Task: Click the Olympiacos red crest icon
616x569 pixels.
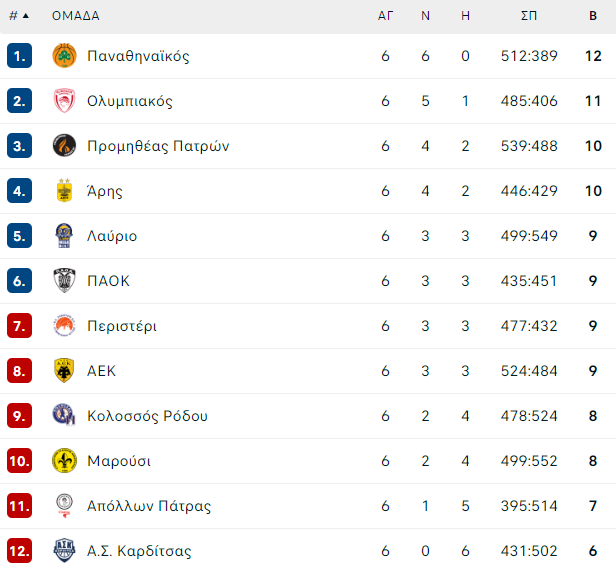Action: pyautogui.click(x=64, y=101)
